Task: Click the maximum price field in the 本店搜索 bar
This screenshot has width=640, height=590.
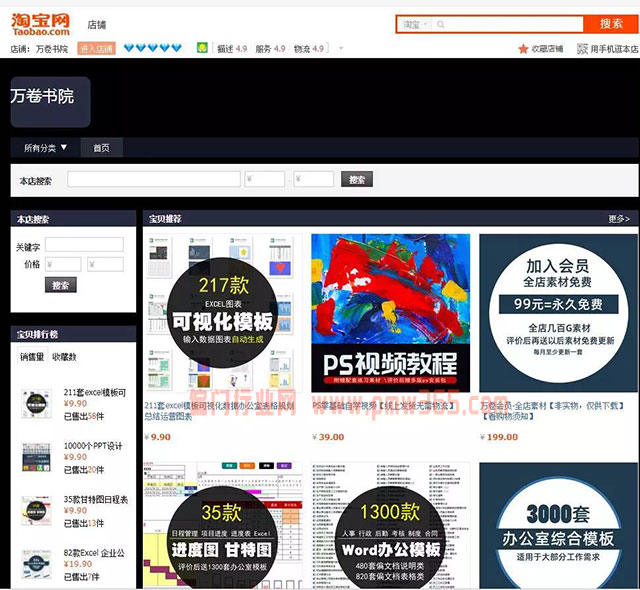Action: point(313,179)
